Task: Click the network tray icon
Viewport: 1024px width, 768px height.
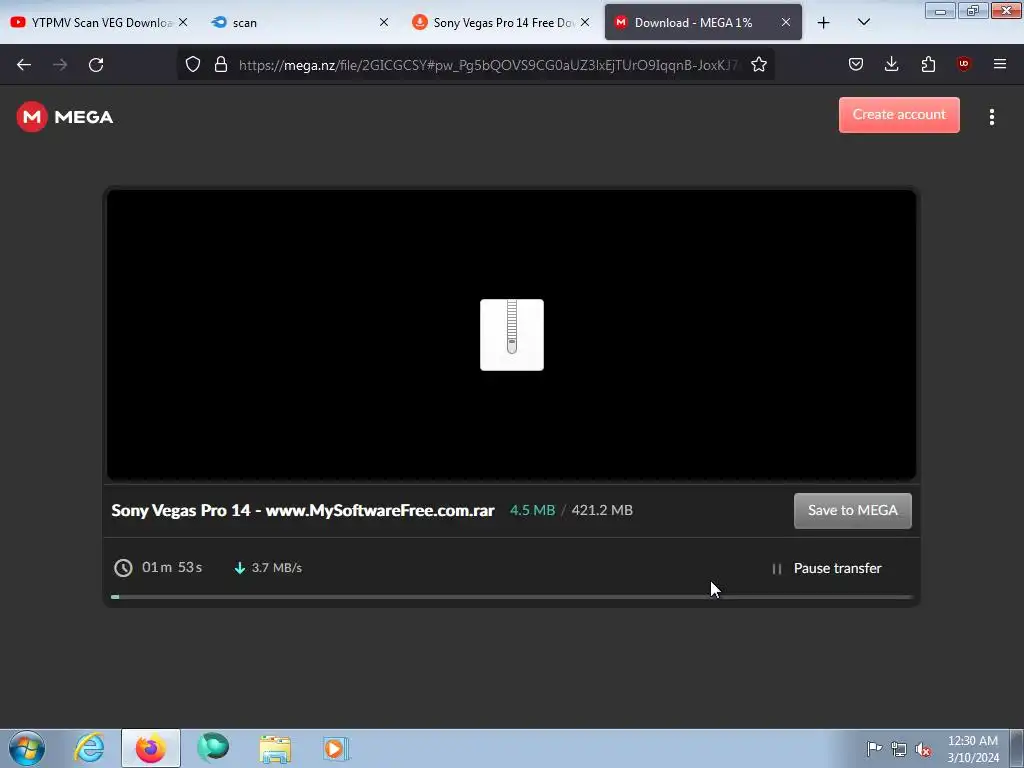Action: 899,749
